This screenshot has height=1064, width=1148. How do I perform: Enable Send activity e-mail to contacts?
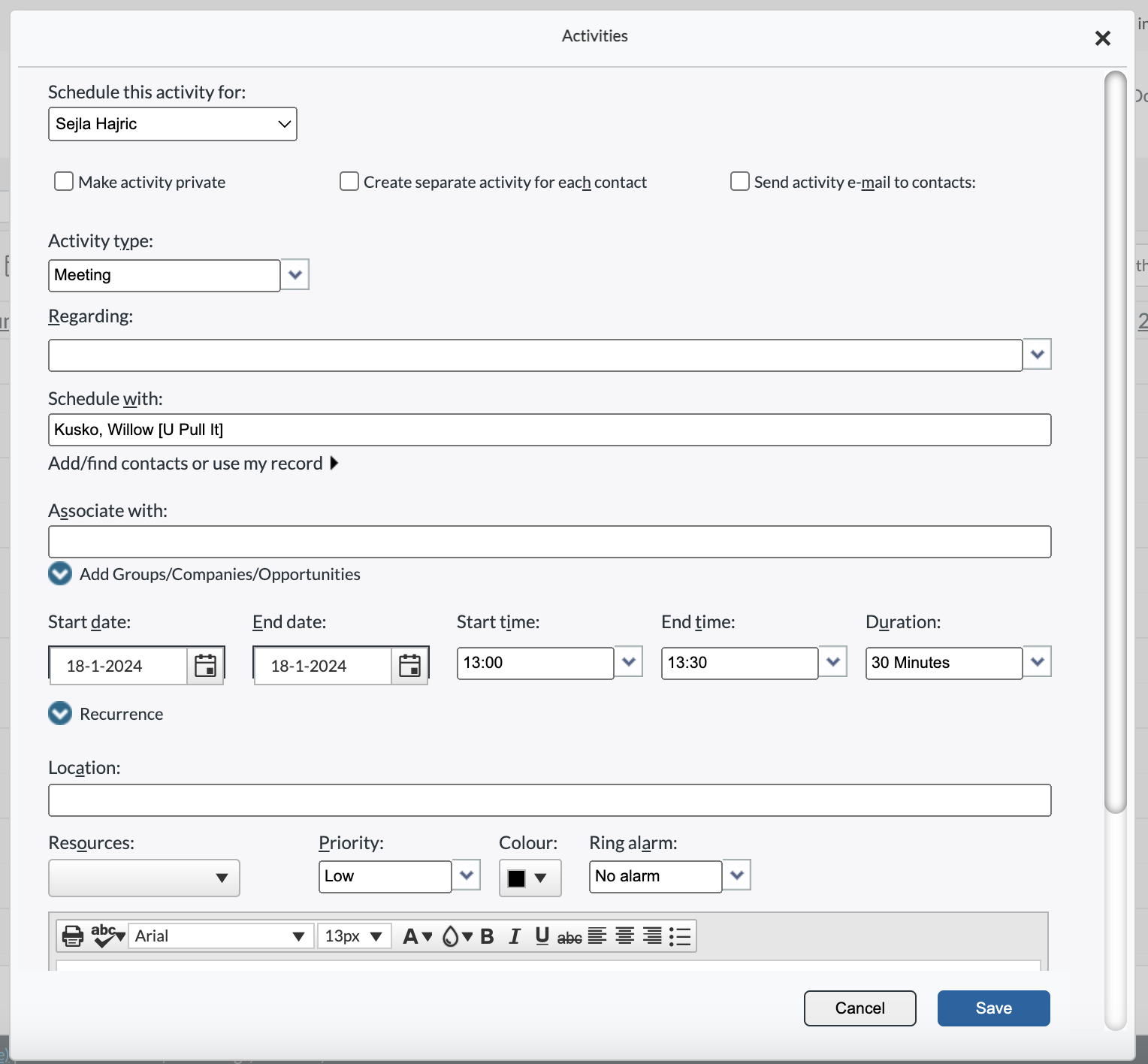pos(739,181)
